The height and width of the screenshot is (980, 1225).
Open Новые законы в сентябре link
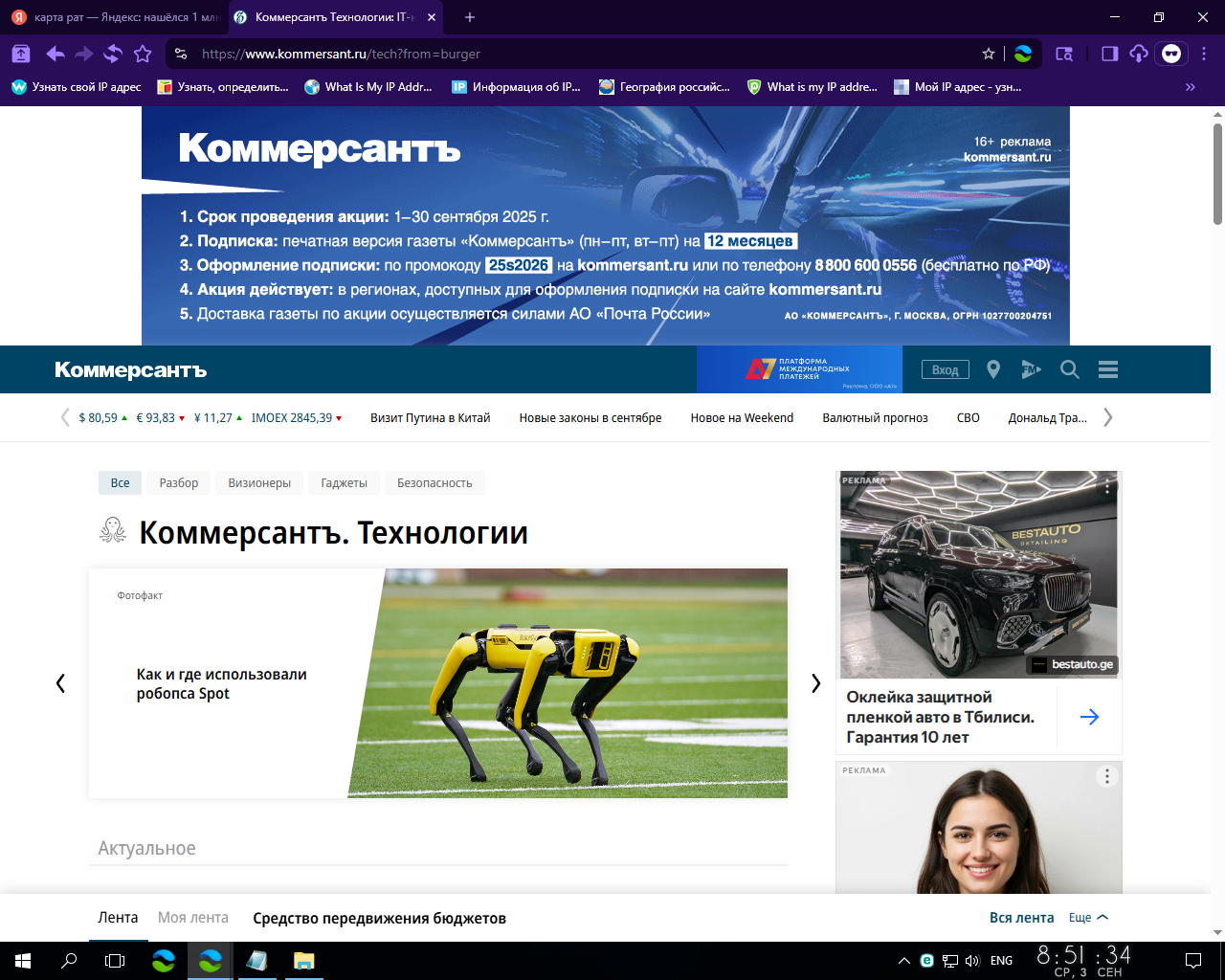(x=590, y=417)
